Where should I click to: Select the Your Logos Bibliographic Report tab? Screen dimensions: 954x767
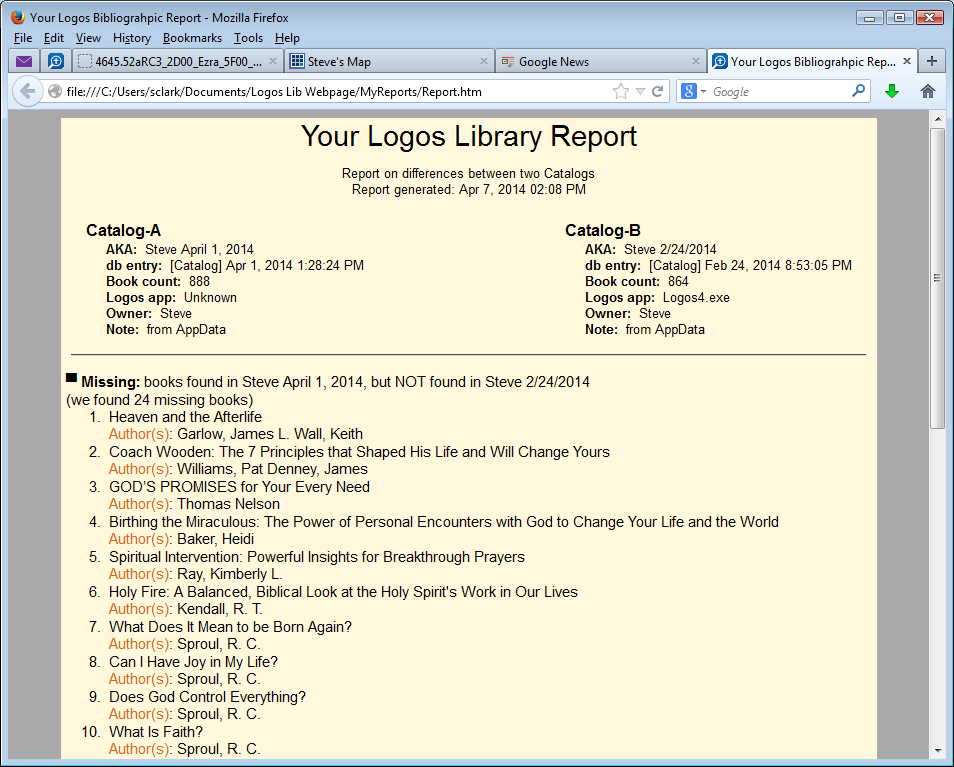[812, 61]
